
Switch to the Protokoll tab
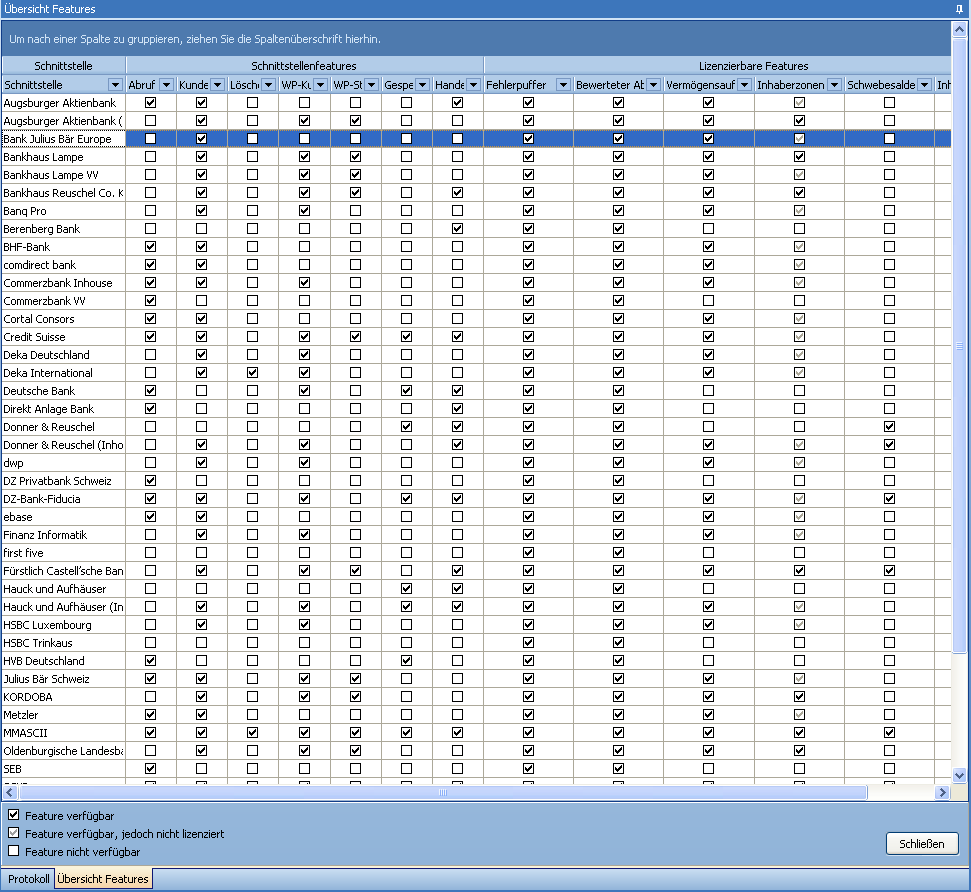click(x=28, y=879)
